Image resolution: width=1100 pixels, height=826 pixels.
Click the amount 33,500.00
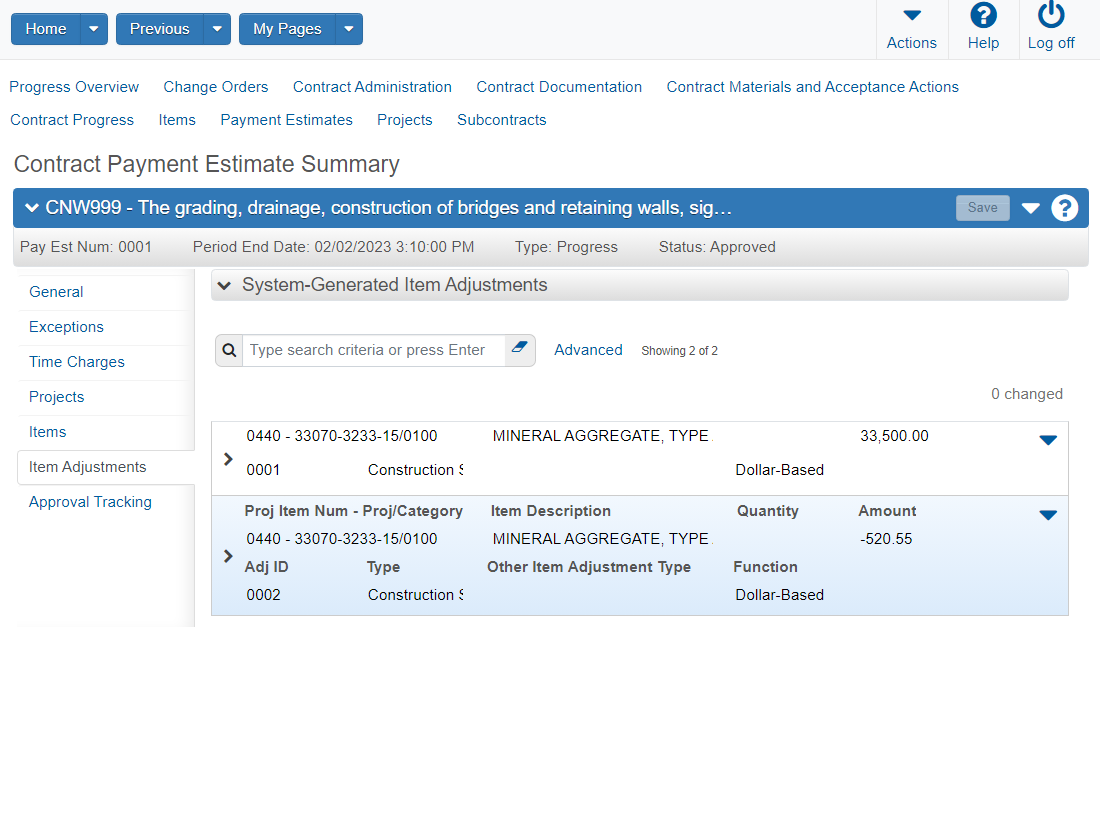(x=894, y=436)
